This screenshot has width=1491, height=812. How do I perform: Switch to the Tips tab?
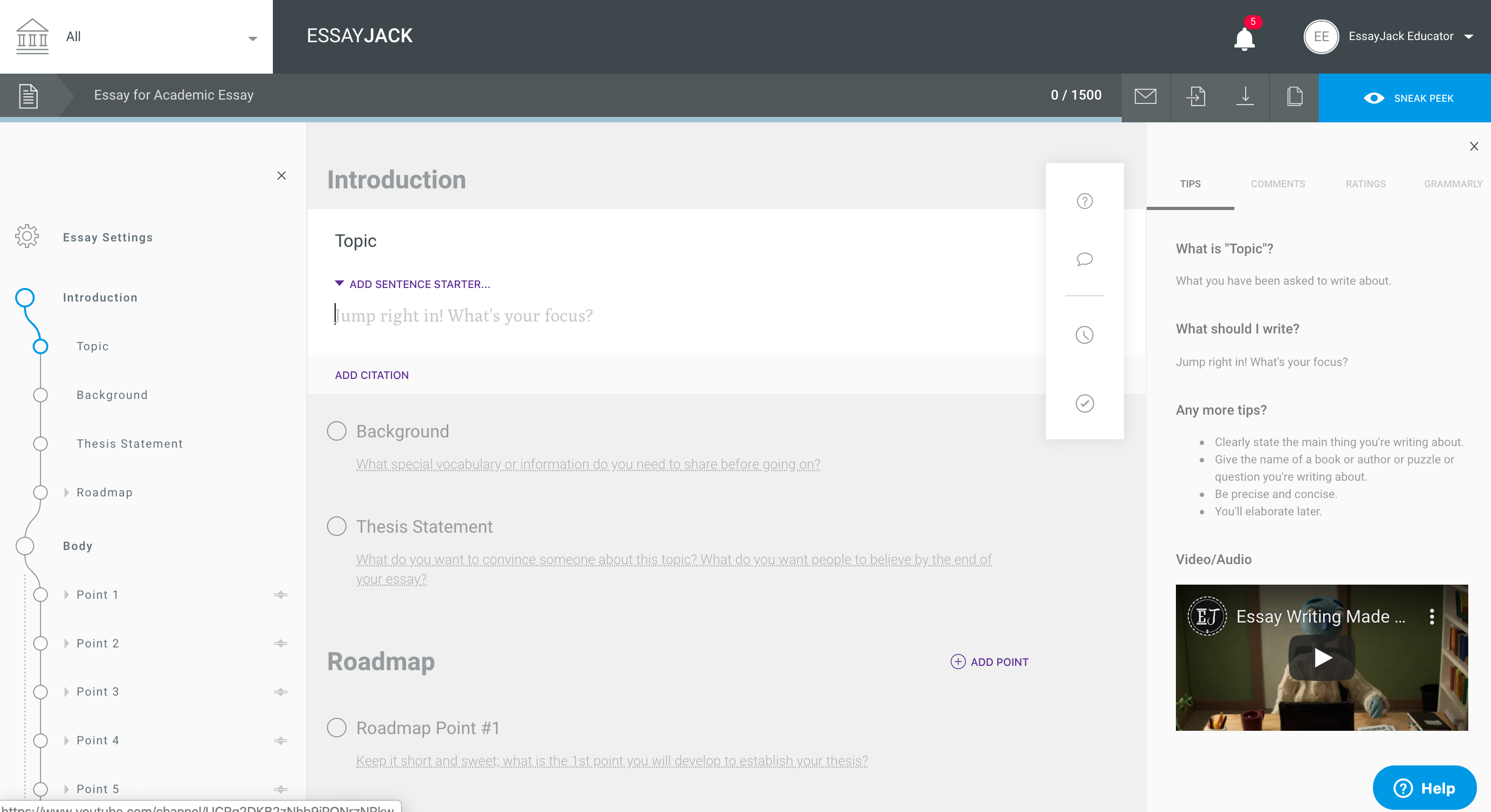pos(1190,184)
